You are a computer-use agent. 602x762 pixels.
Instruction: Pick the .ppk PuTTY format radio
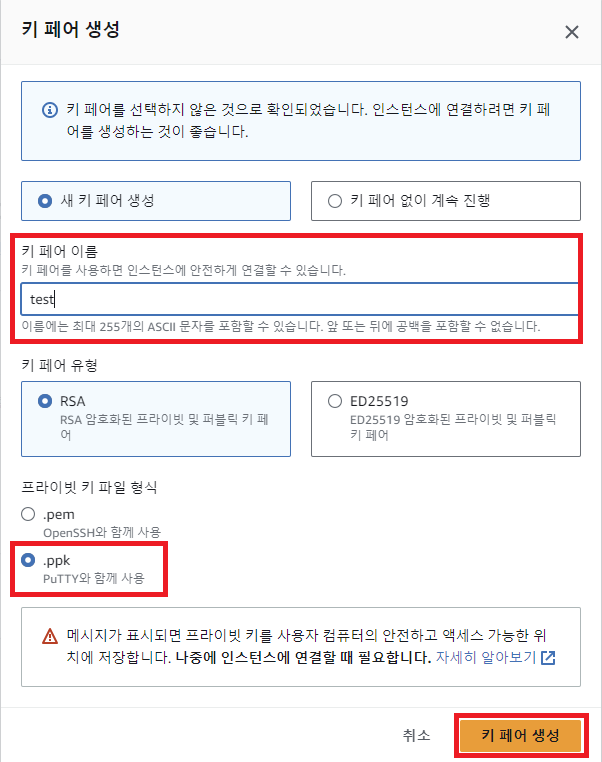28,560
